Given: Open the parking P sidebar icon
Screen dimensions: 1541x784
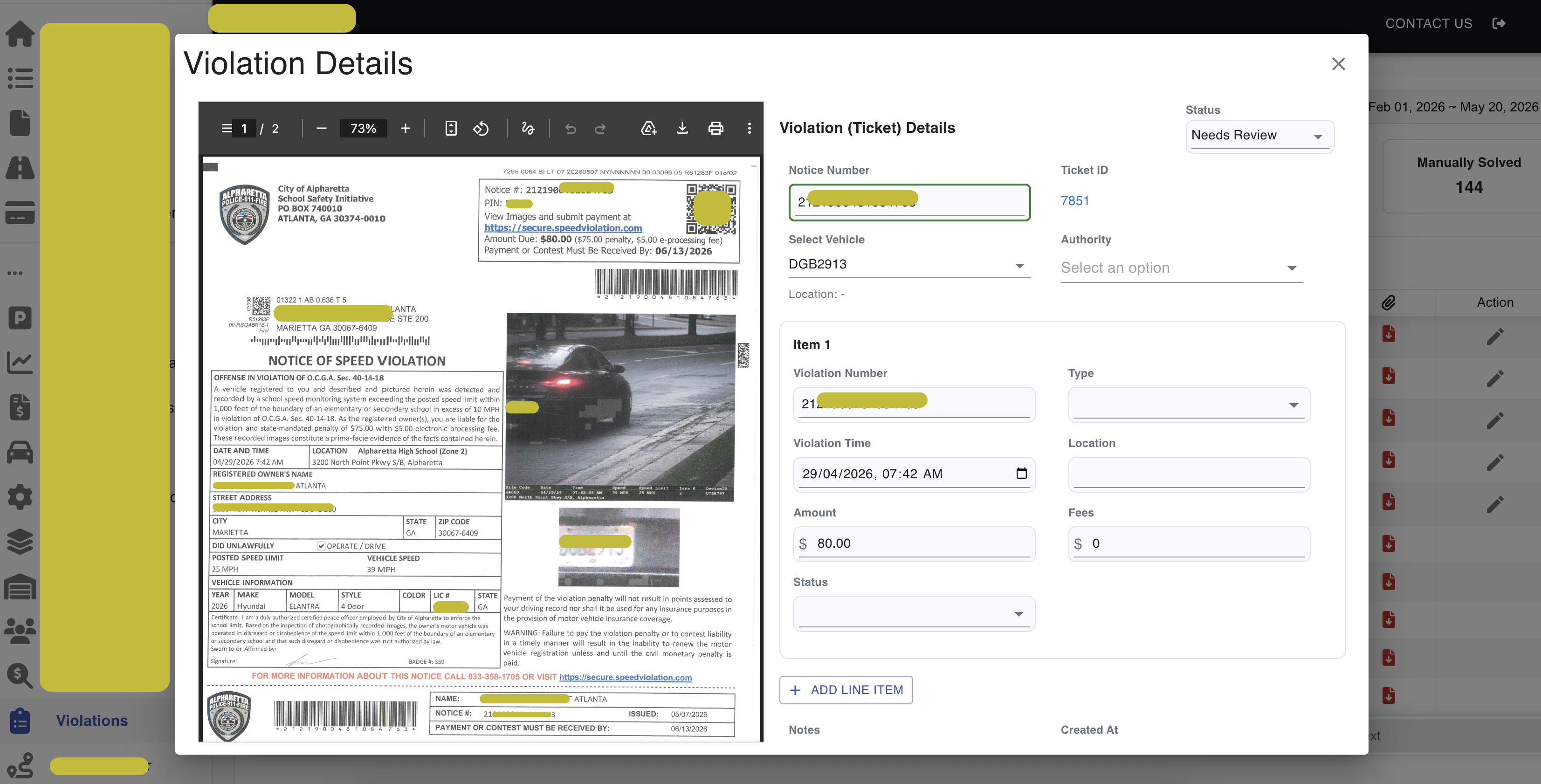Looking at the screenshot, I should 20,317.
